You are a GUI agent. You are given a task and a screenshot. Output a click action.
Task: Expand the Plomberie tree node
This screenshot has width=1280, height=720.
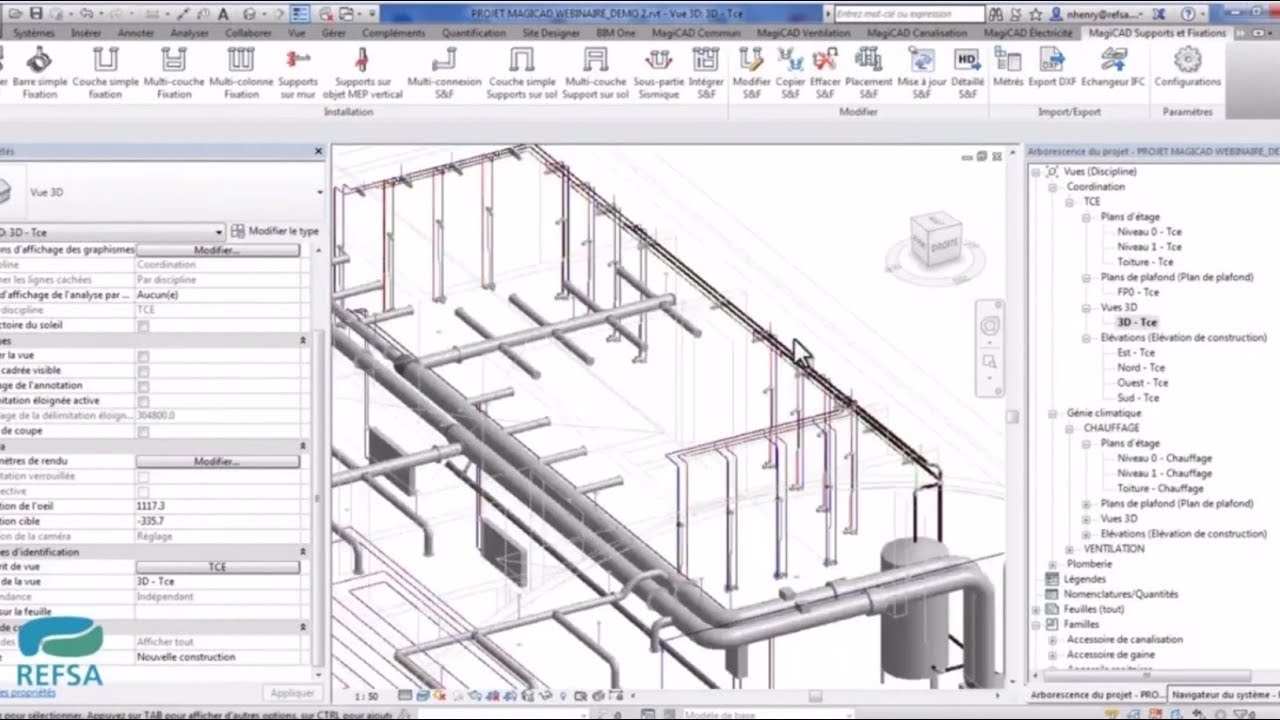click(1053, 564)
